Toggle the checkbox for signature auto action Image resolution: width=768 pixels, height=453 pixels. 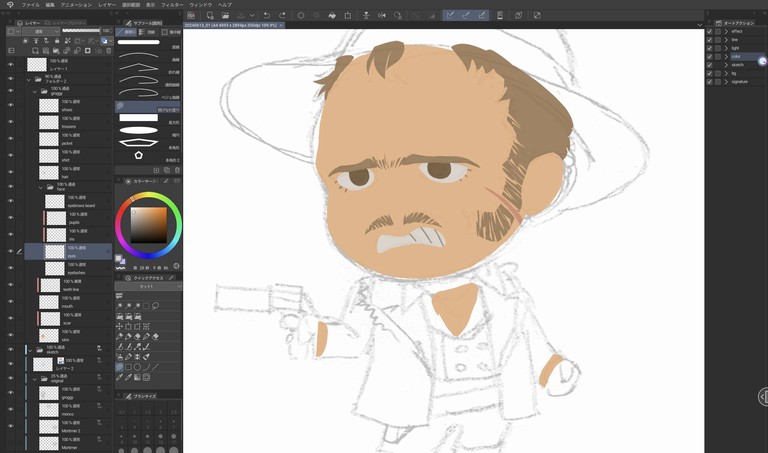709,82
